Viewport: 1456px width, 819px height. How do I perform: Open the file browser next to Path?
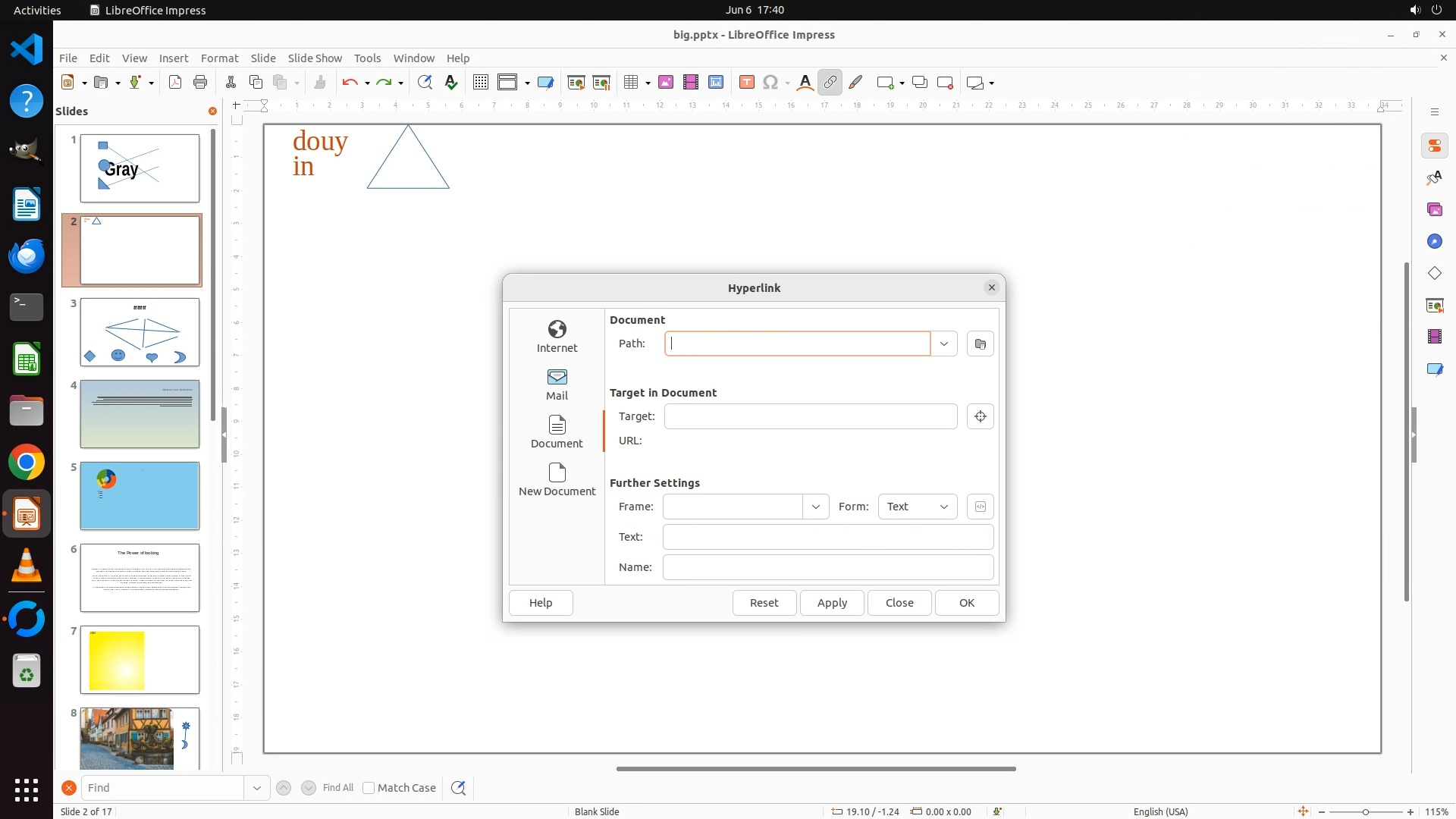(x=980, y=344)
